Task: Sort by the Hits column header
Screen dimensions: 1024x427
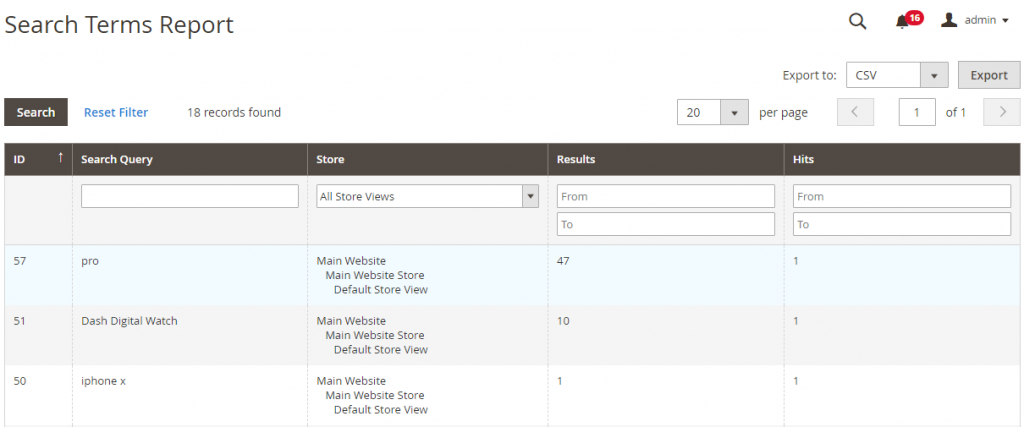Action: tap(902, 159)
